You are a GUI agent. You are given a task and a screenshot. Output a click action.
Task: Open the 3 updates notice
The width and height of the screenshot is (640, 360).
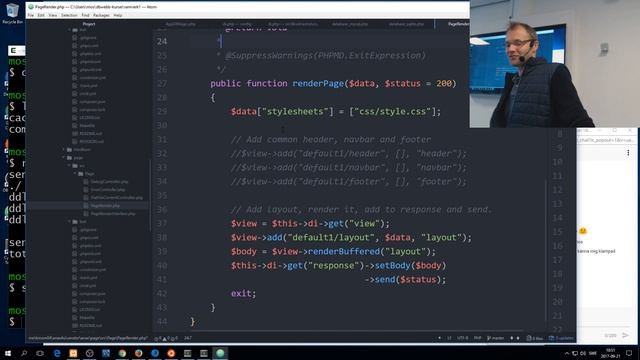click(561, 338)
